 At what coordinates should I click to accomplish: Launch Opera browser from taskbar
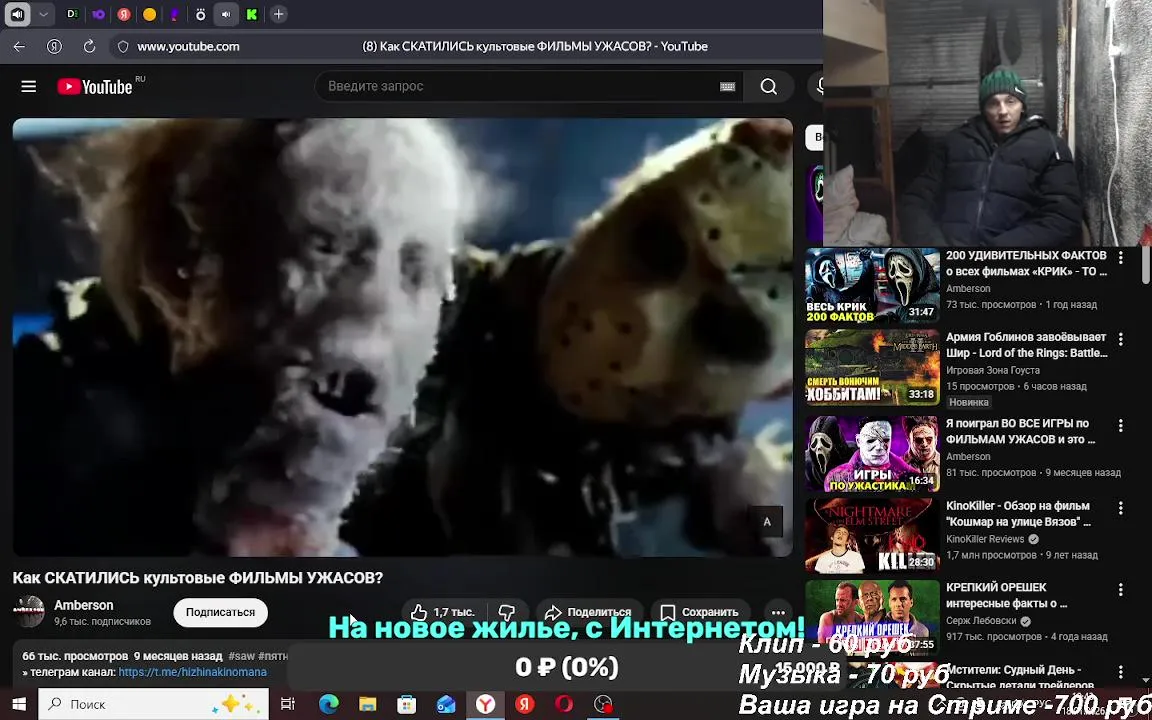click(x=564, y=705)
